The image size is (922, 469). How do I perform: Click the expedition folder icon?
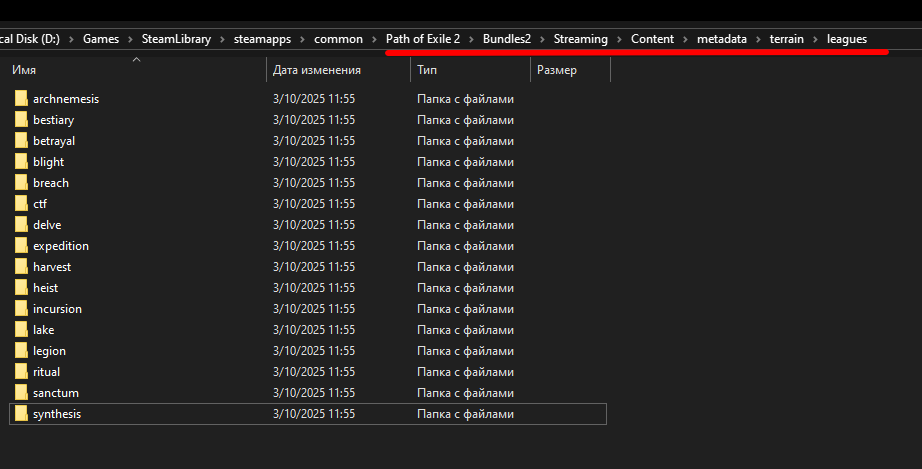[x=21, y=246]
